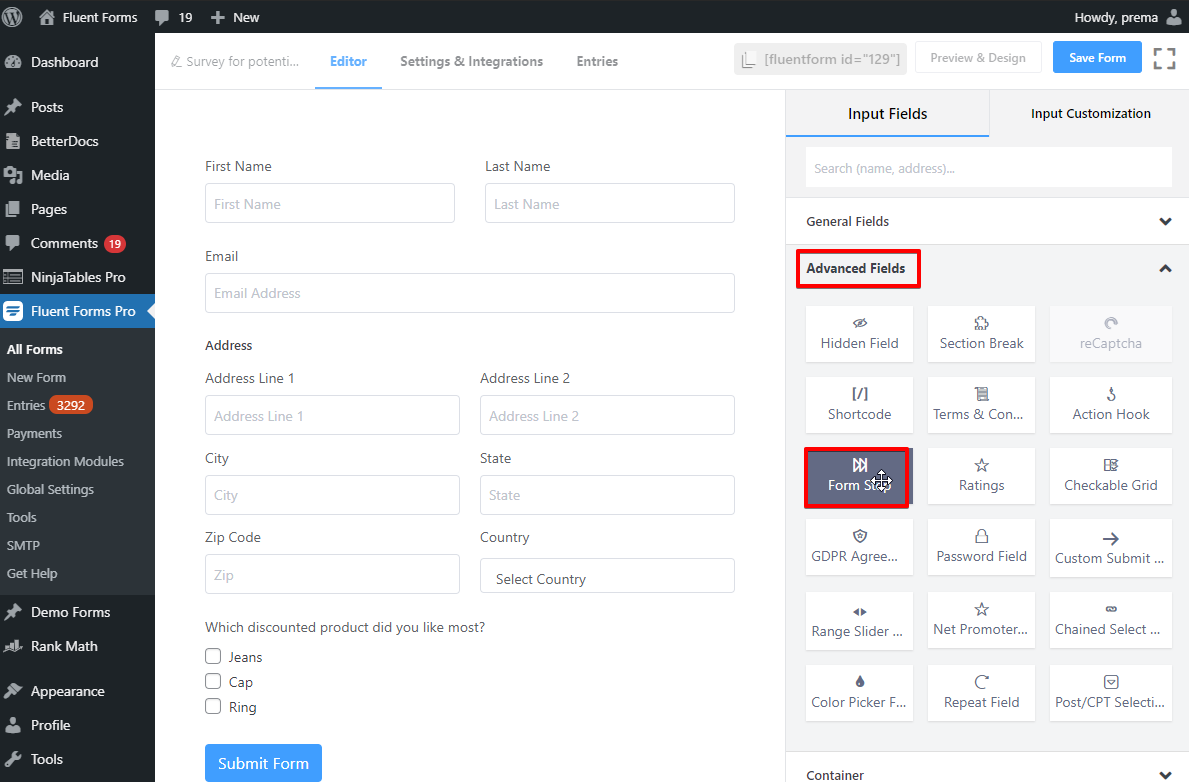The image size is (1189, 782).
Task: Add Terms & Conditions field
Action: (x=981, y=405)
